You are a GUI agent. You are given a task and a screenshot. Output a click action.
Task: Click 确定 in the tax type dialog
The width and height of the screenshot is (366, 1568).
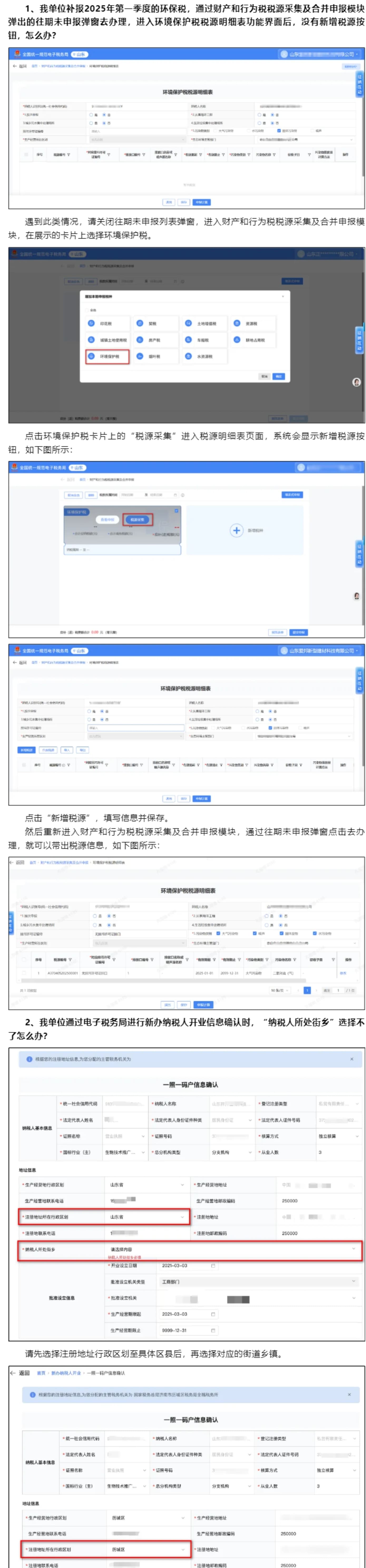coord(279,376)
